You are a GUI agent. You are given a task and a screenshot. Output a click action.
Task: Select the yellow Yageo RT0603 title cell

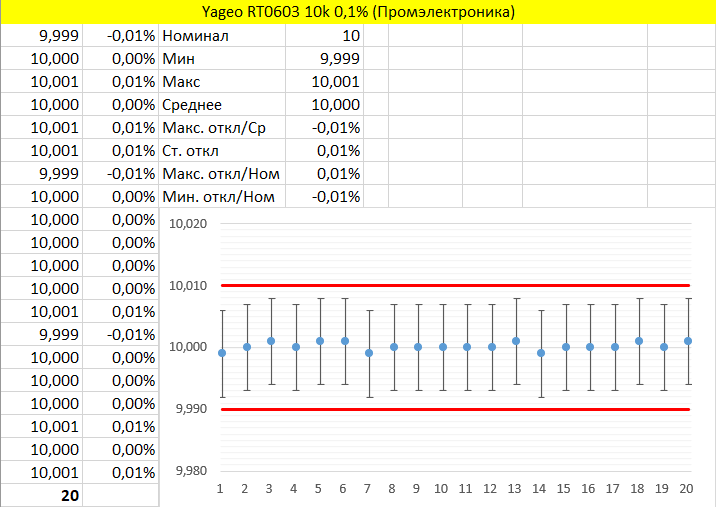point(358,12)
